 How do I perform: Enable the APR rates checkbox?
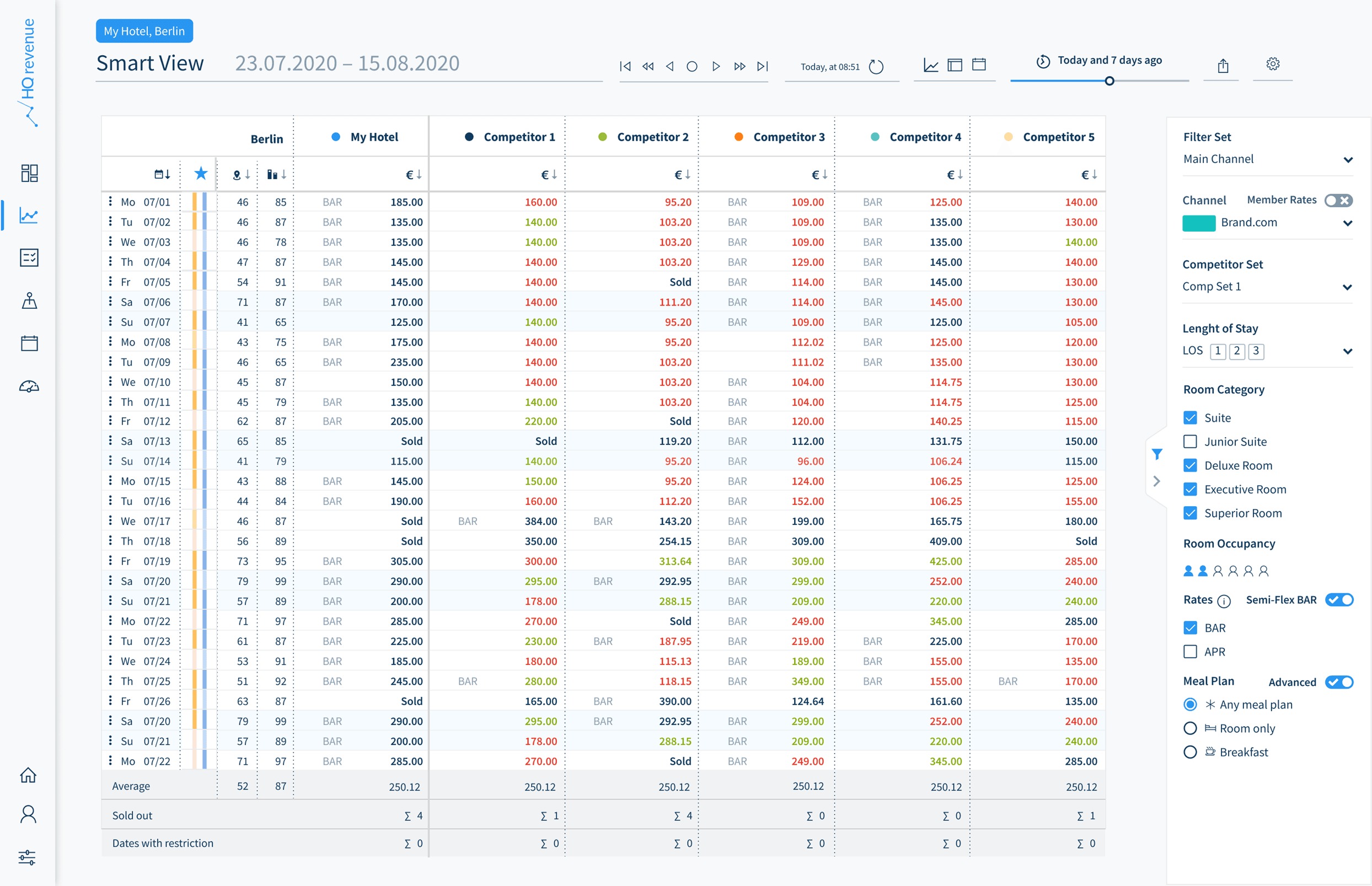tap(1191, 651)
